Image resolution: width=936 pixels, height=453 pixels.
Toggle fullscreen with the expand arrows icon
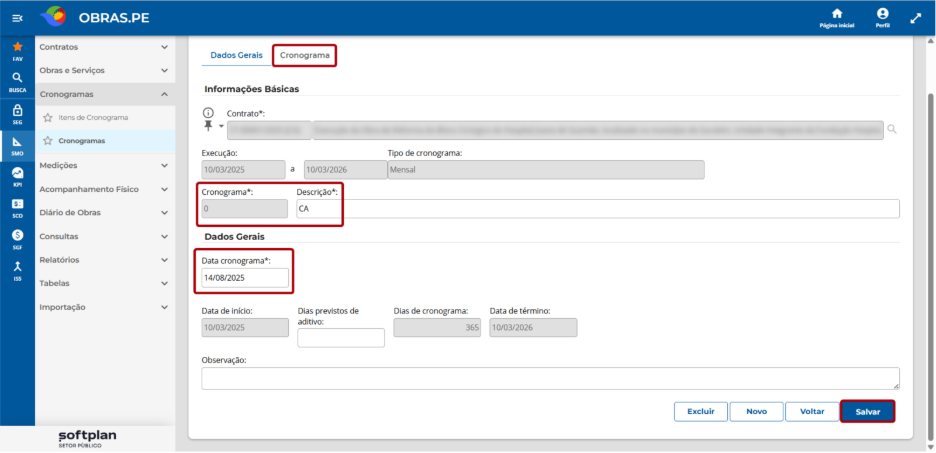click(x=916, y=19)
